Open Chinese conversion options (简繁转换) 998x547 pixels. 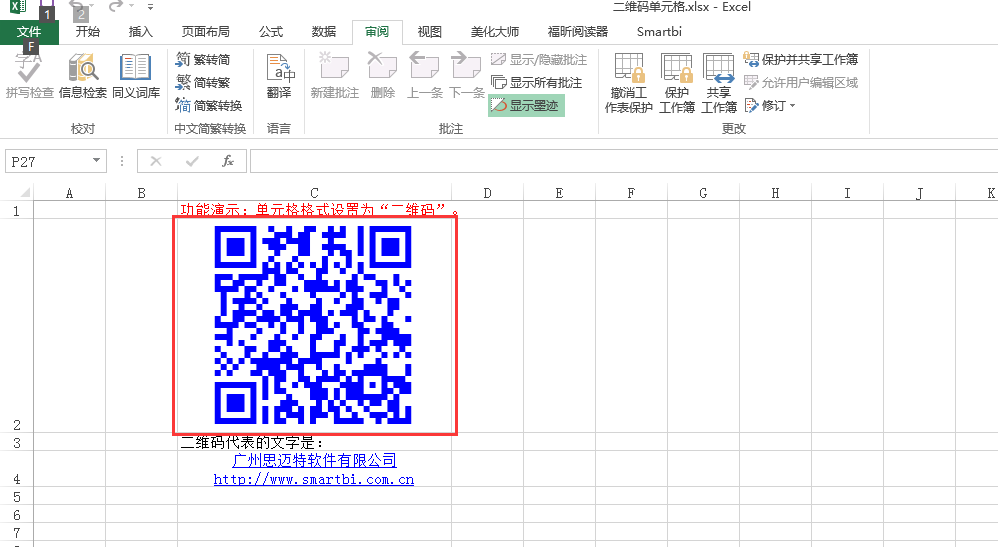pyautogui.click(x=209, y=105)
